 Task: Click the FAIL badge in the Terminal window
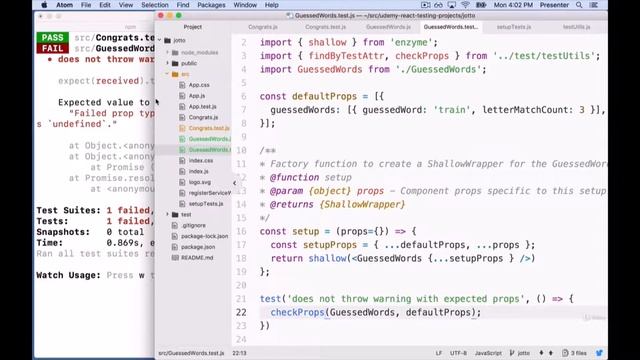tap(52, 48)
